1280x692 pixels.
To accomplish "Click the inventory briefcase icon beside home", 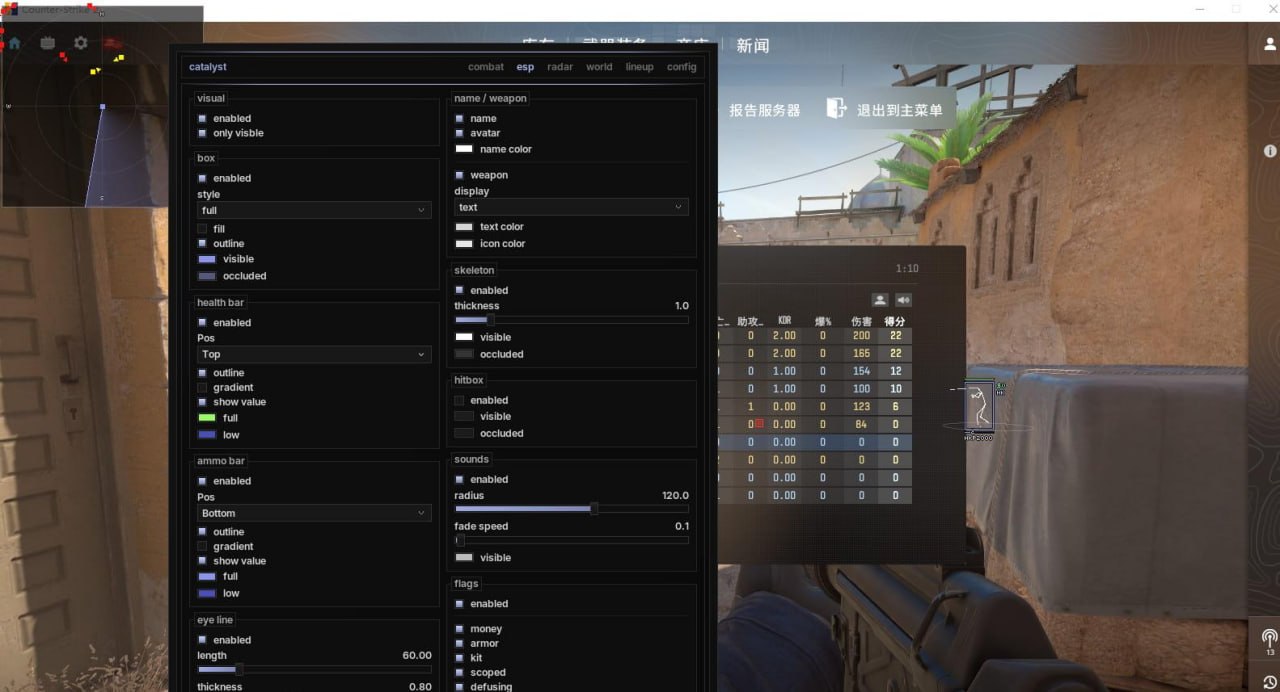I will click(x=47, y=43).
